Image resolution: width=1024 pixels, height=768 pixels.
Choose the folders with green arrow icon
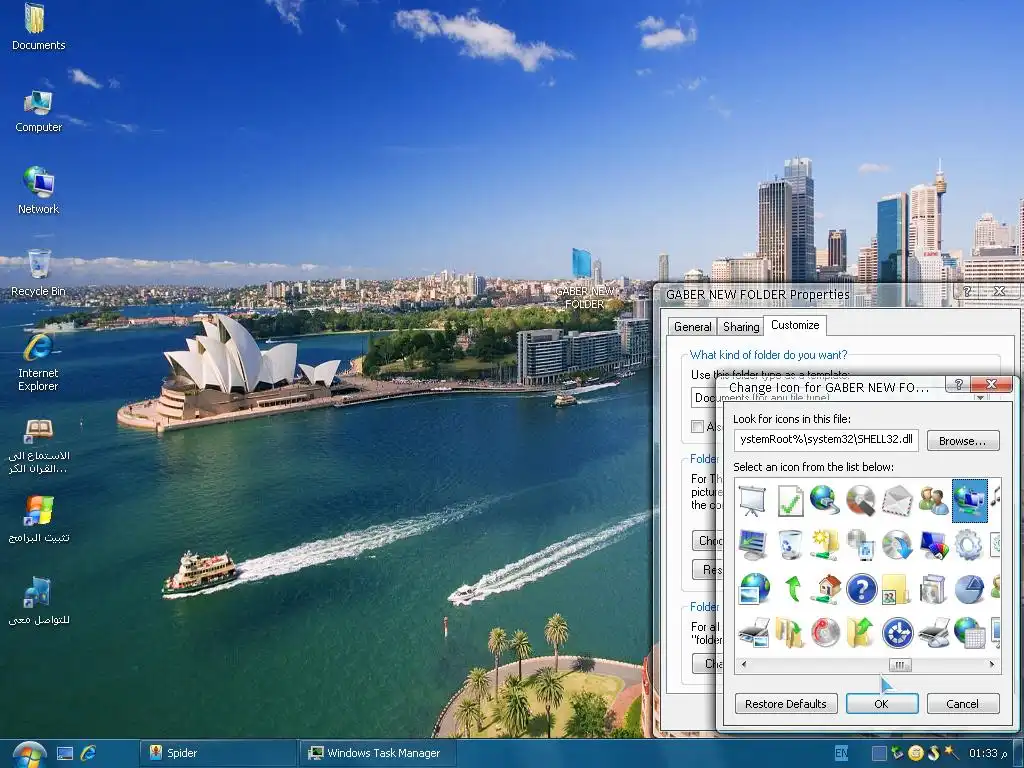790,632
